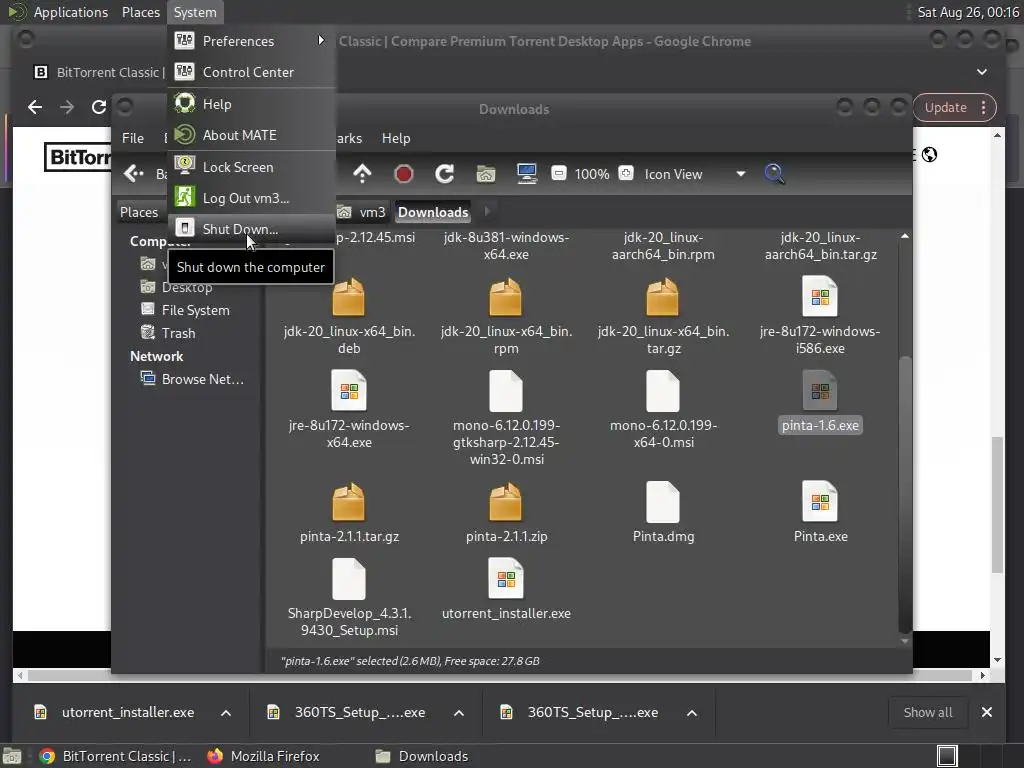The image size is (1024, 768).
Task: Select jre-8u172-windows-x64.exe file icon
Action: pyautogui.click(x=349, y=391)
